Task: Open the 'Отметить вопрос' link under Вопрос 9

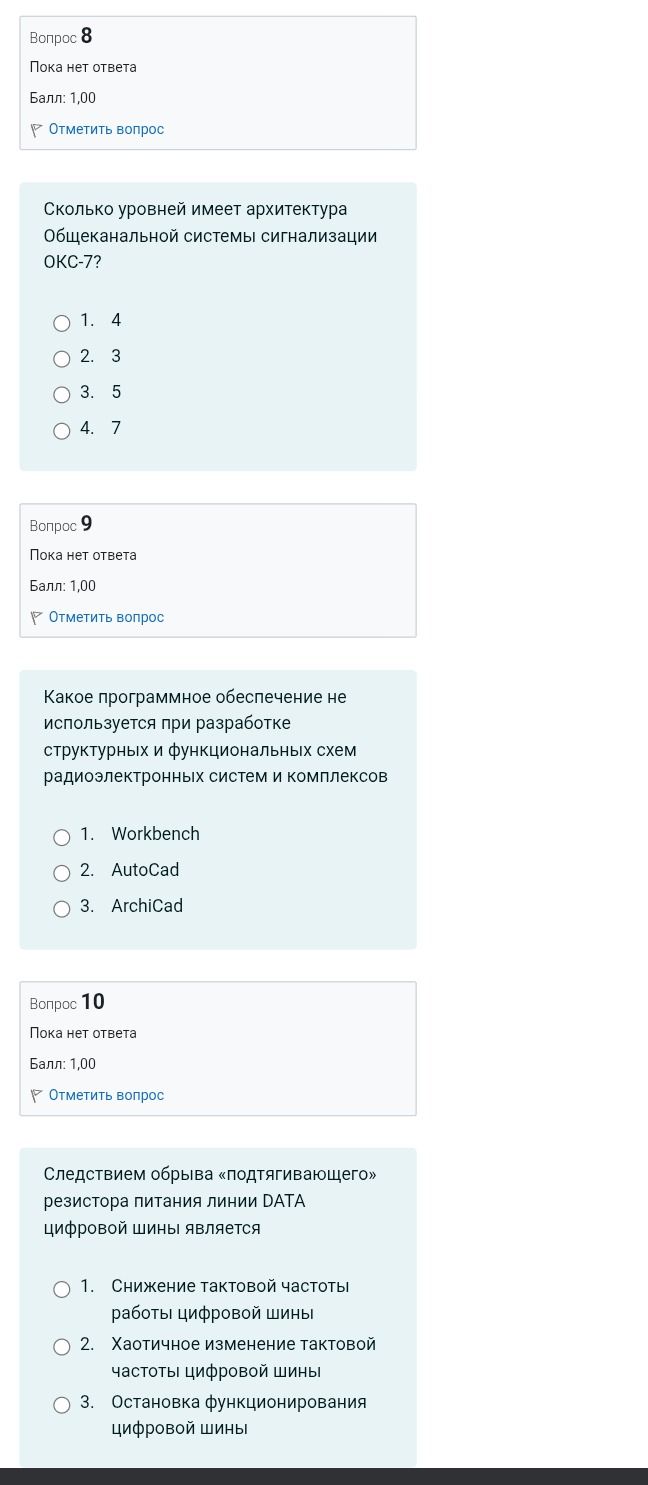Action: tap(106, 617)
